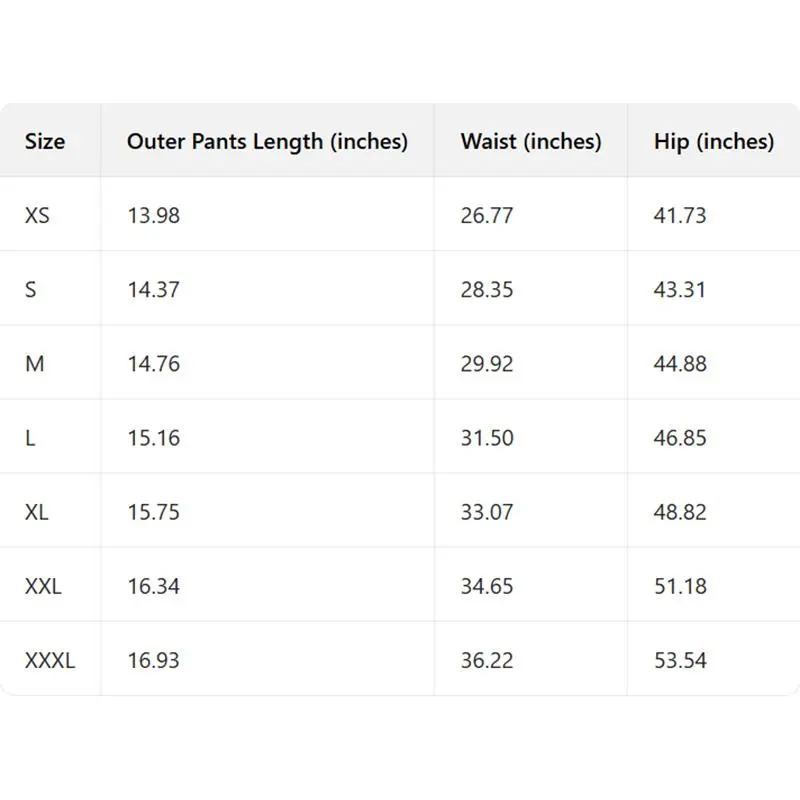This screenshot has width=800, height=800.
Task: Select the XS size row label
Action: click(37, 215)
